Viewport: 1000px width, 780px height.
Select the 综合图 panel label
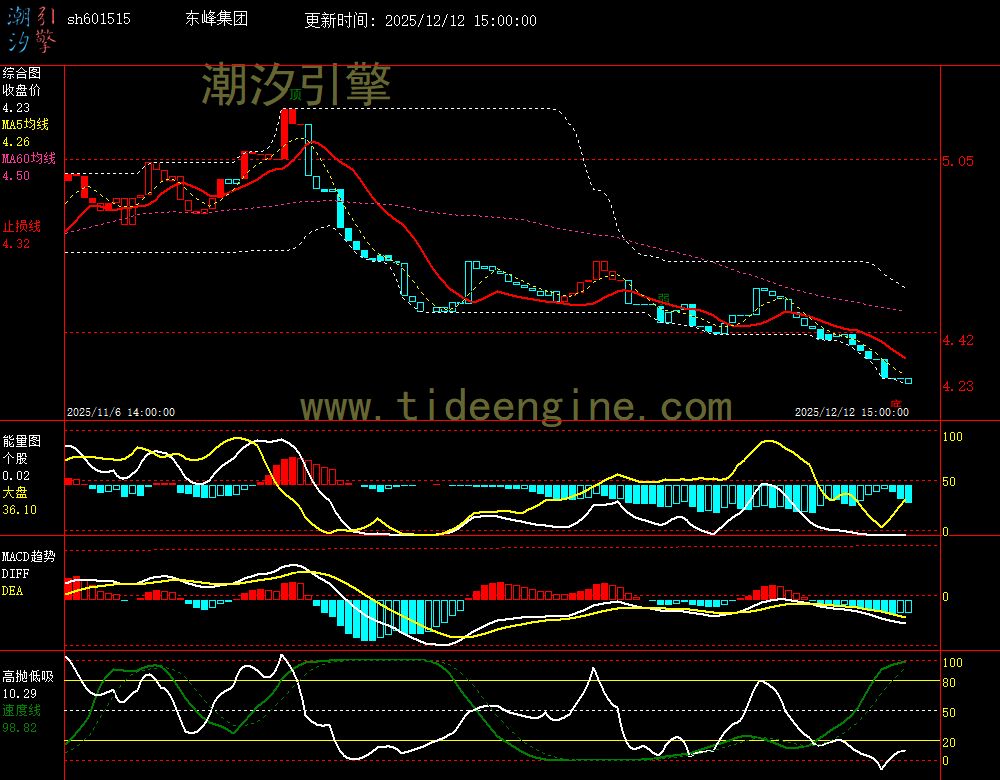(21, 73)
